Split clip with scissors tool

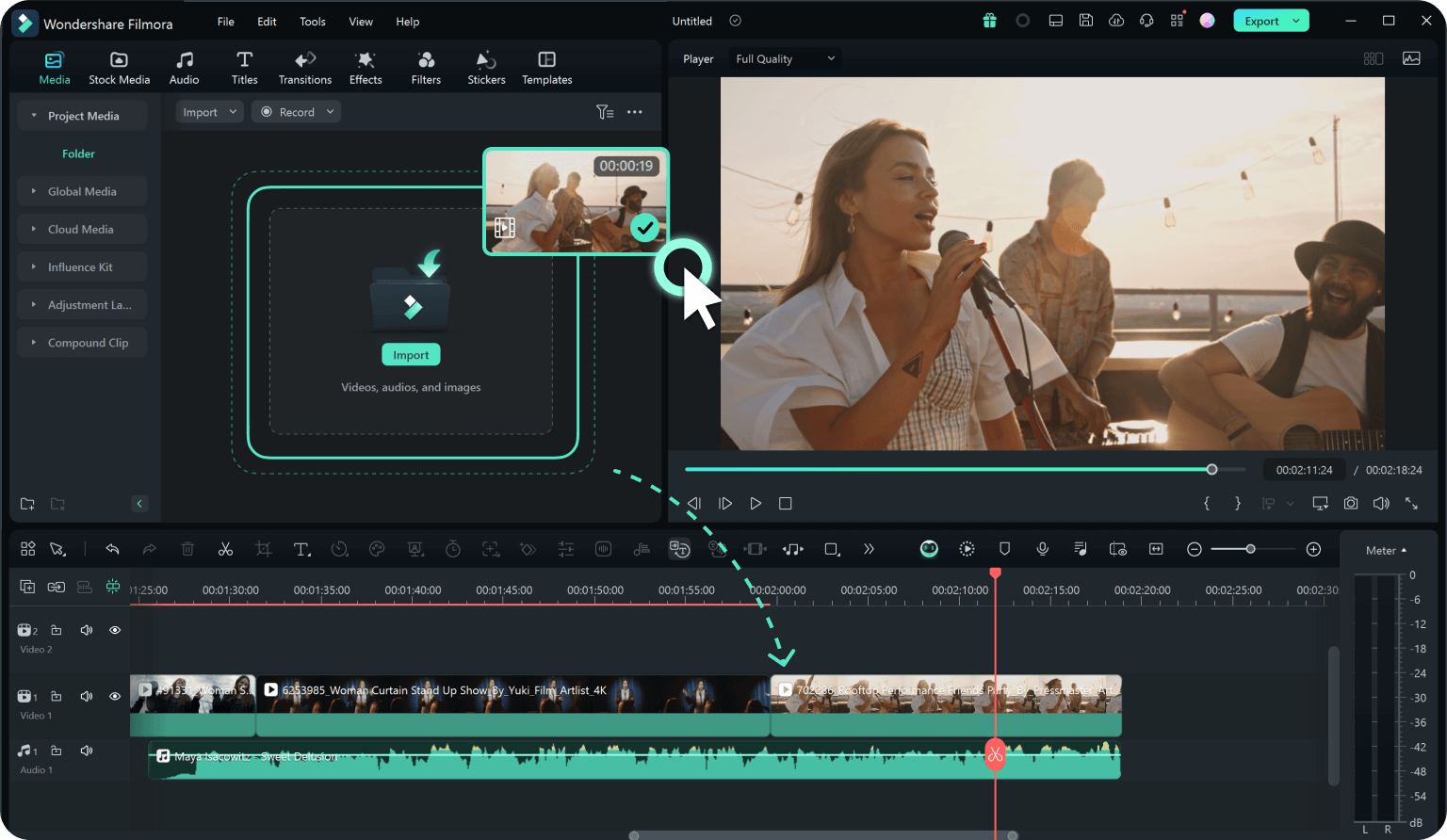point(225,549)
